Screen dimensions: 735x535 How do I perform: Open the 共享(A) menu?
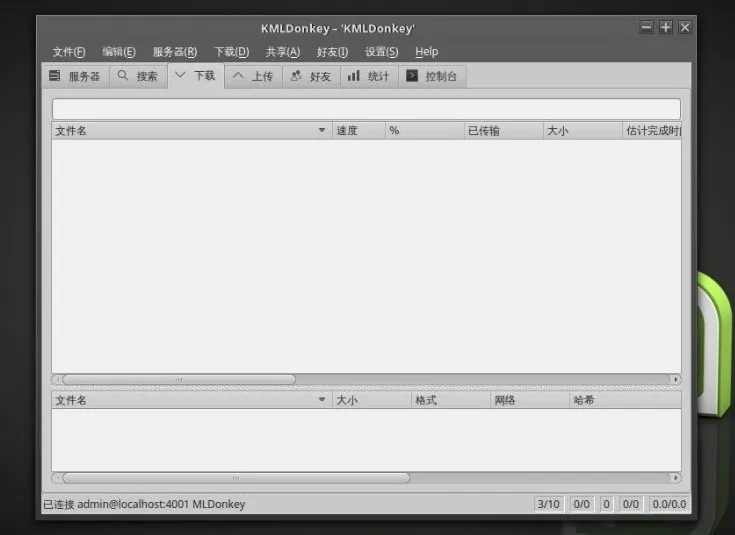283,52
